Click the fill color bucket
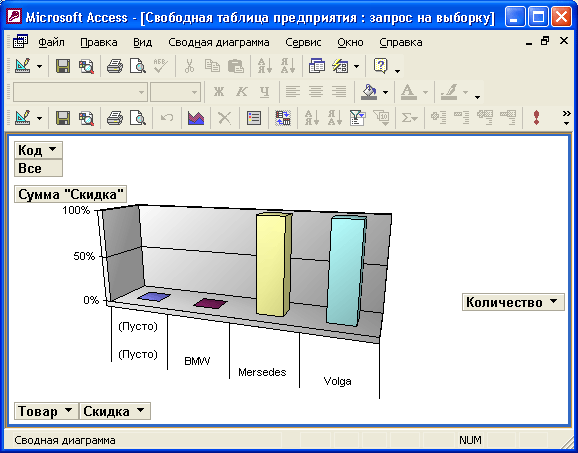578x453 pixels. tap(369, 92)
